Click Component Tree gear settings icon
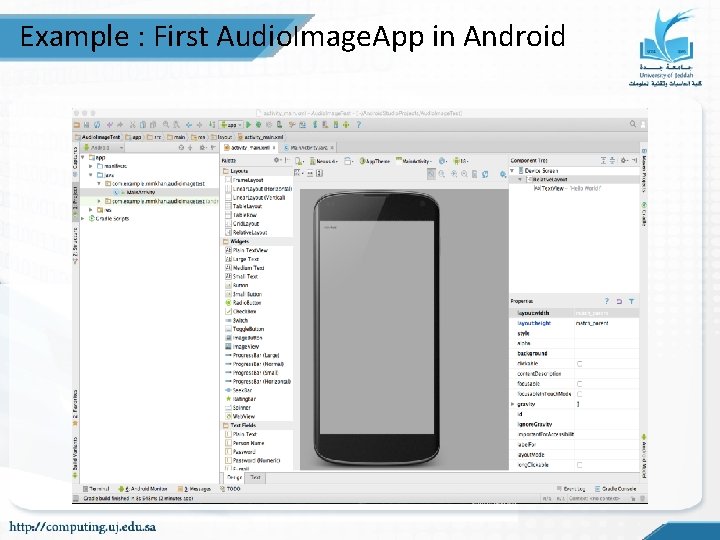 pos(624,160)
